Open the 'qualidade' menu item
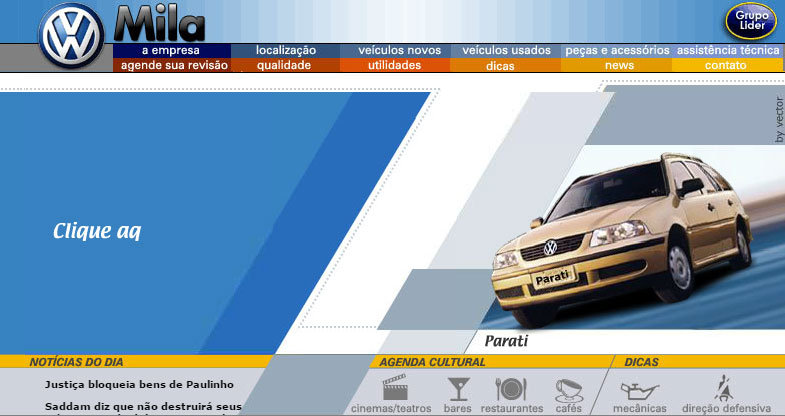 point(284,66)
